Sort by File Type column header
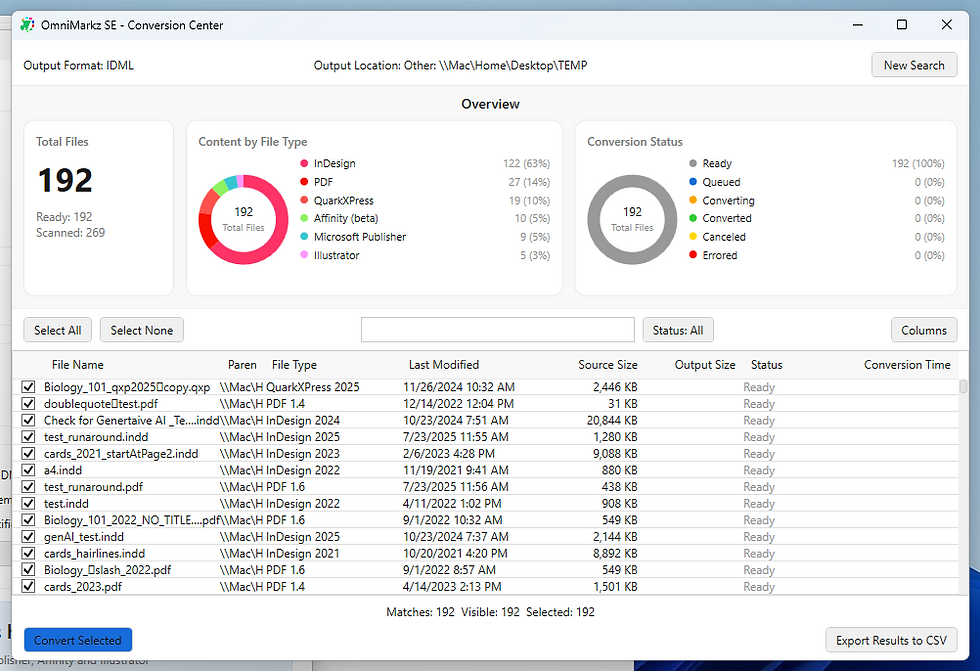The height and width of the screenshot is (671, 980). [294, 365]
